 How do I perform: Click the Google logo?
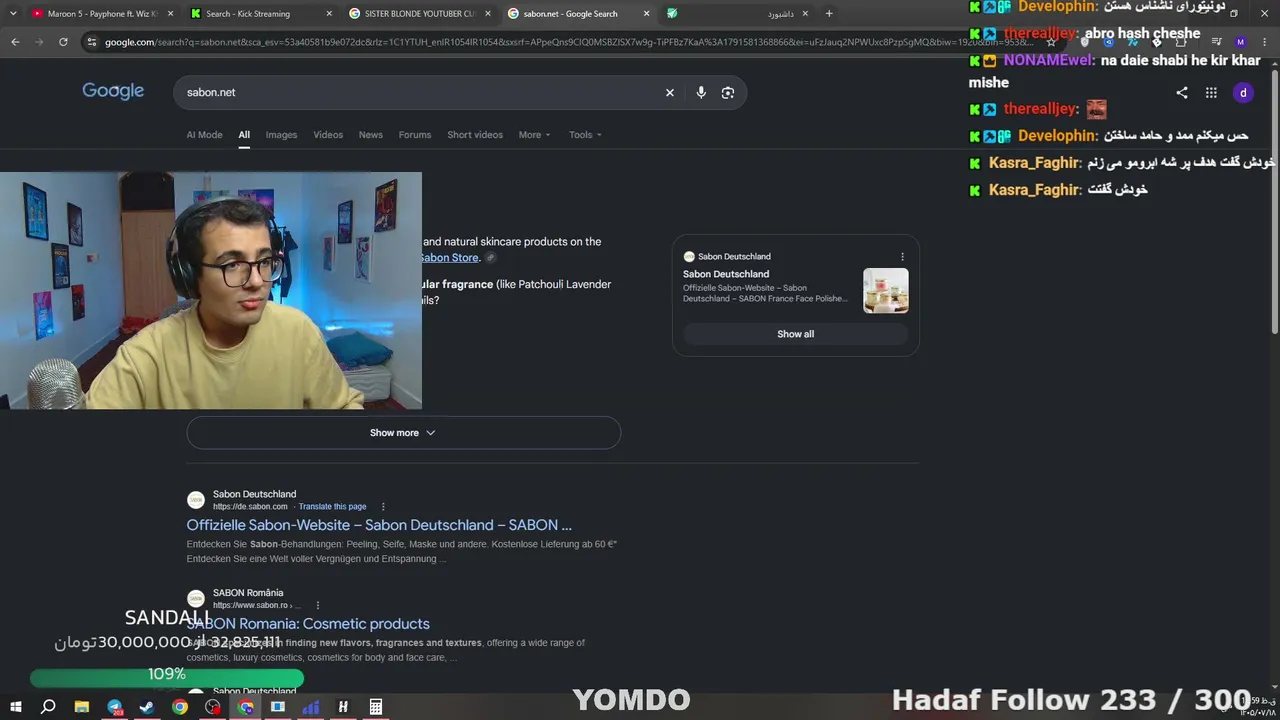click(x=113, y=91)
